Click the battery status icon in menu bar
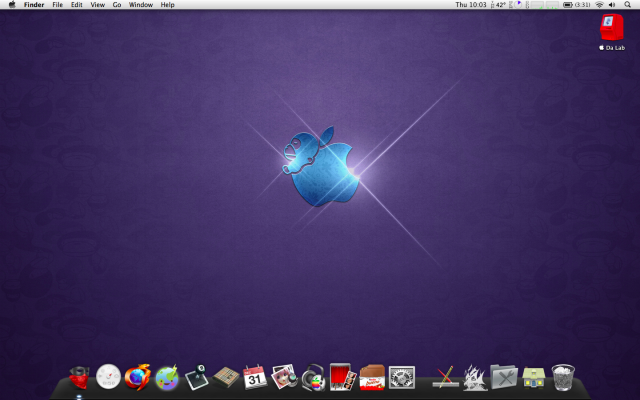This screenshot has height=400, width=640. [x=567, y=5]
